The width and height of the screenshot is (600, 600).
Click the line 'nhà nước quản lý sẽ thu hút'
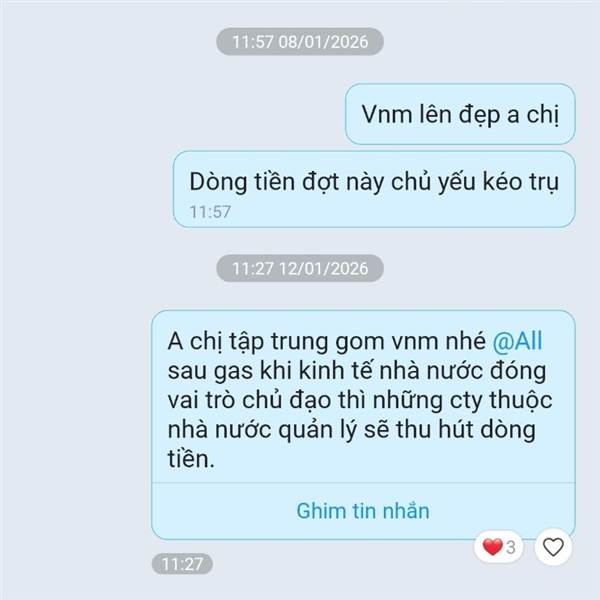[352, 430]
